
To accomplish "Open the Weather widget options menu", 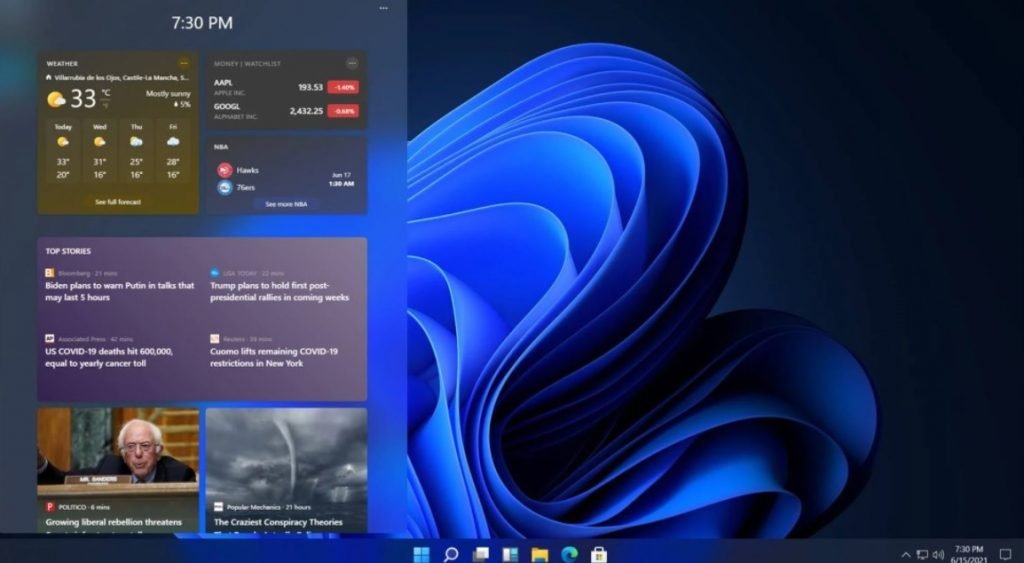I will pyautogui.click(x=183, y=63).
